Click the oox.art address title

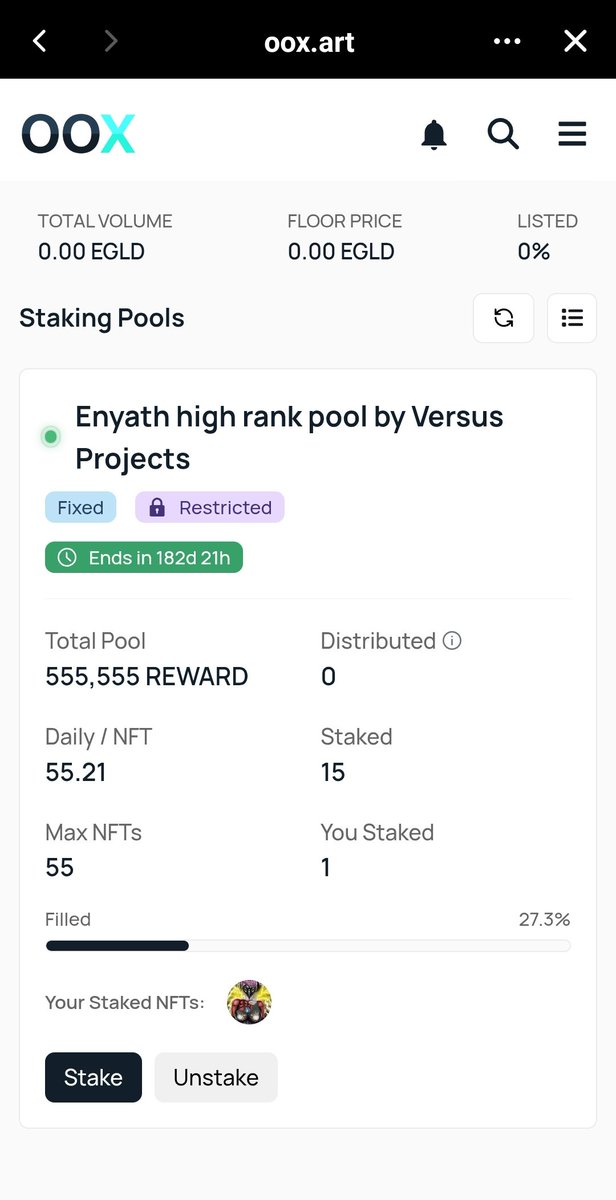coord(309,42)
